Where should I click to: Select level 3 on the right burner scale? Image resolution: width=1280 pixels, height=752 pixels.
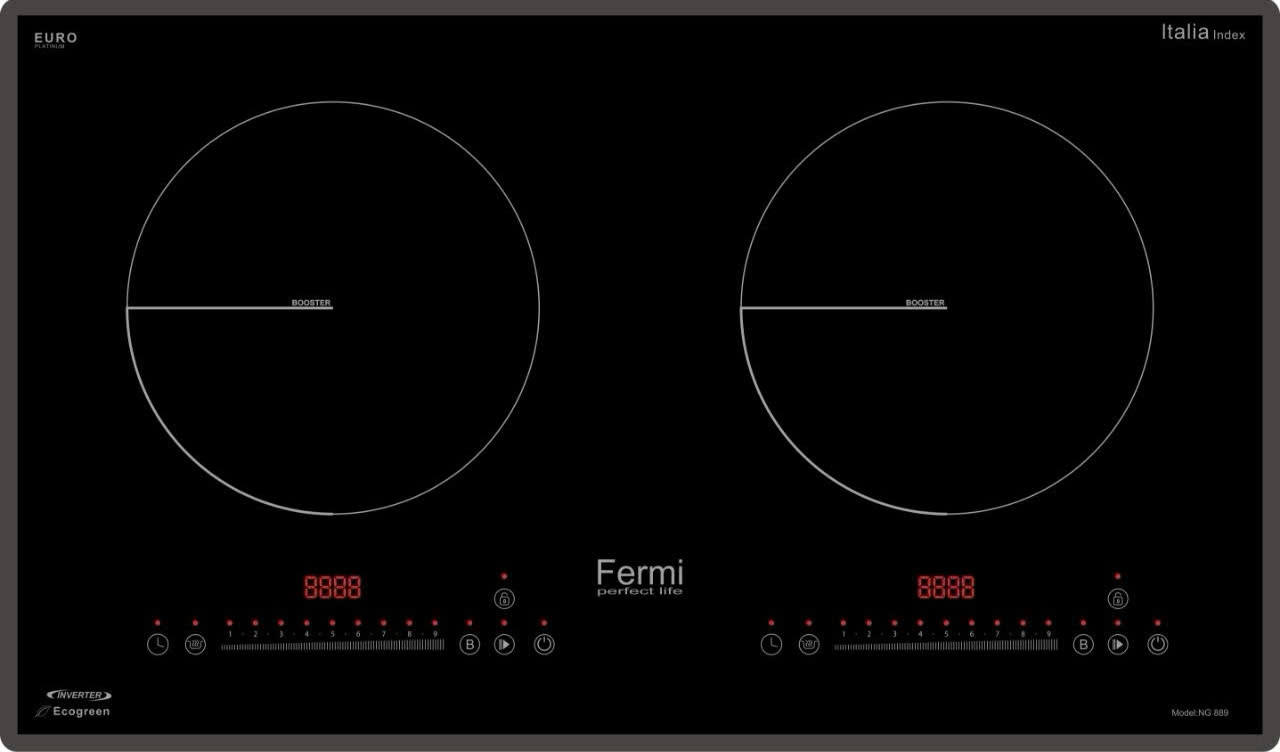(x=894, y=634)
